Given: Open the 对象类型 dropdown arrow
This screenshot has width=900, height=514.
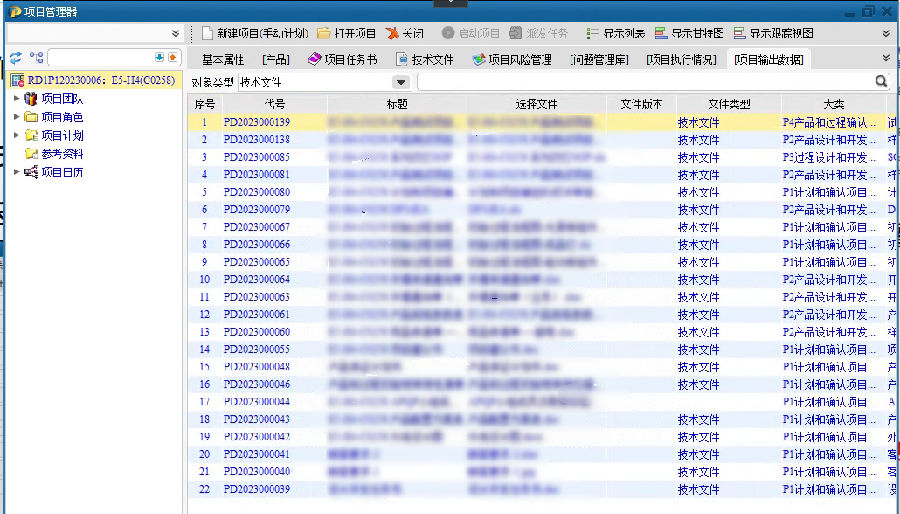Looking at the screenshot, I should [x=401, y=82].
